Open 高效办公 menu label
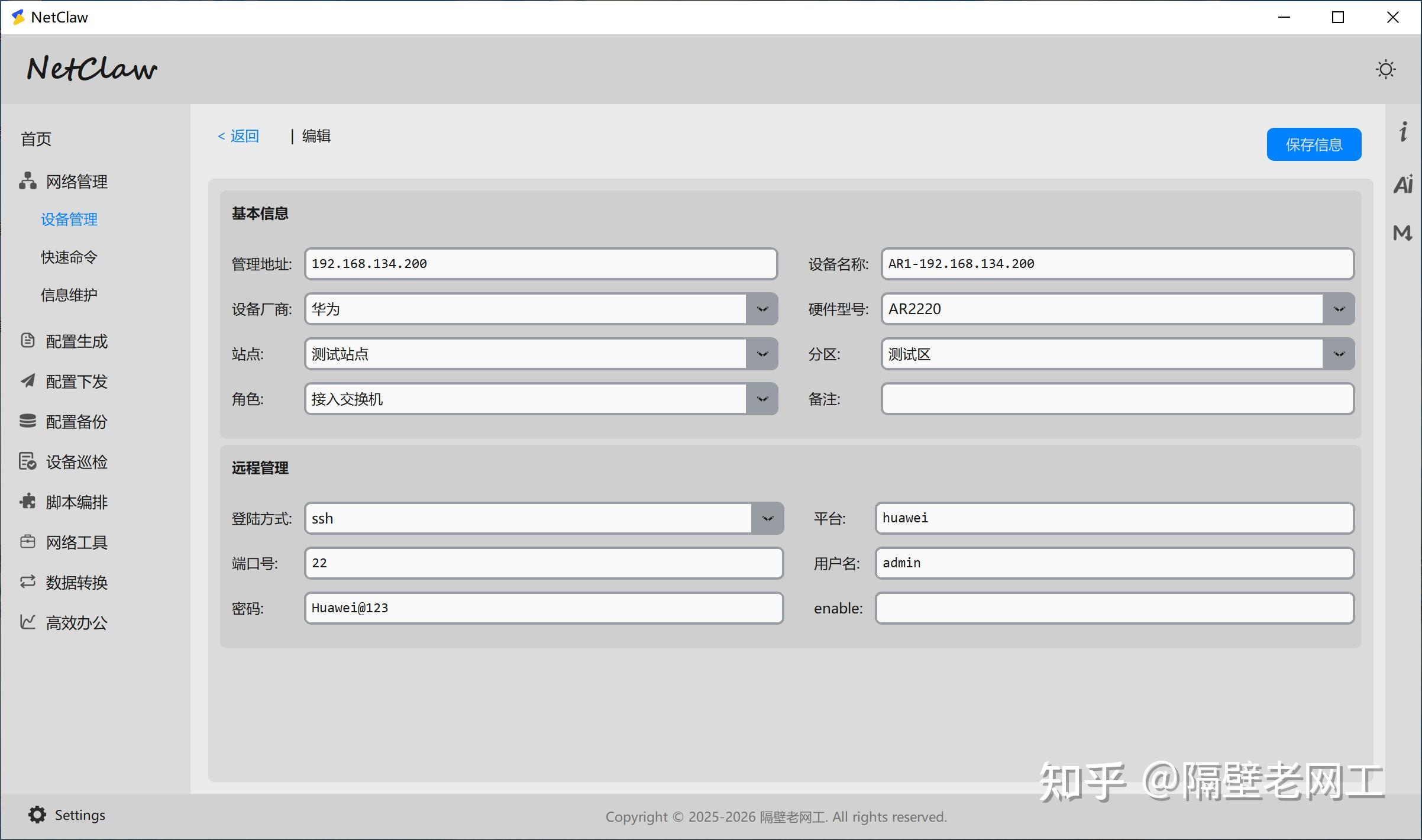 click(77, 623)
